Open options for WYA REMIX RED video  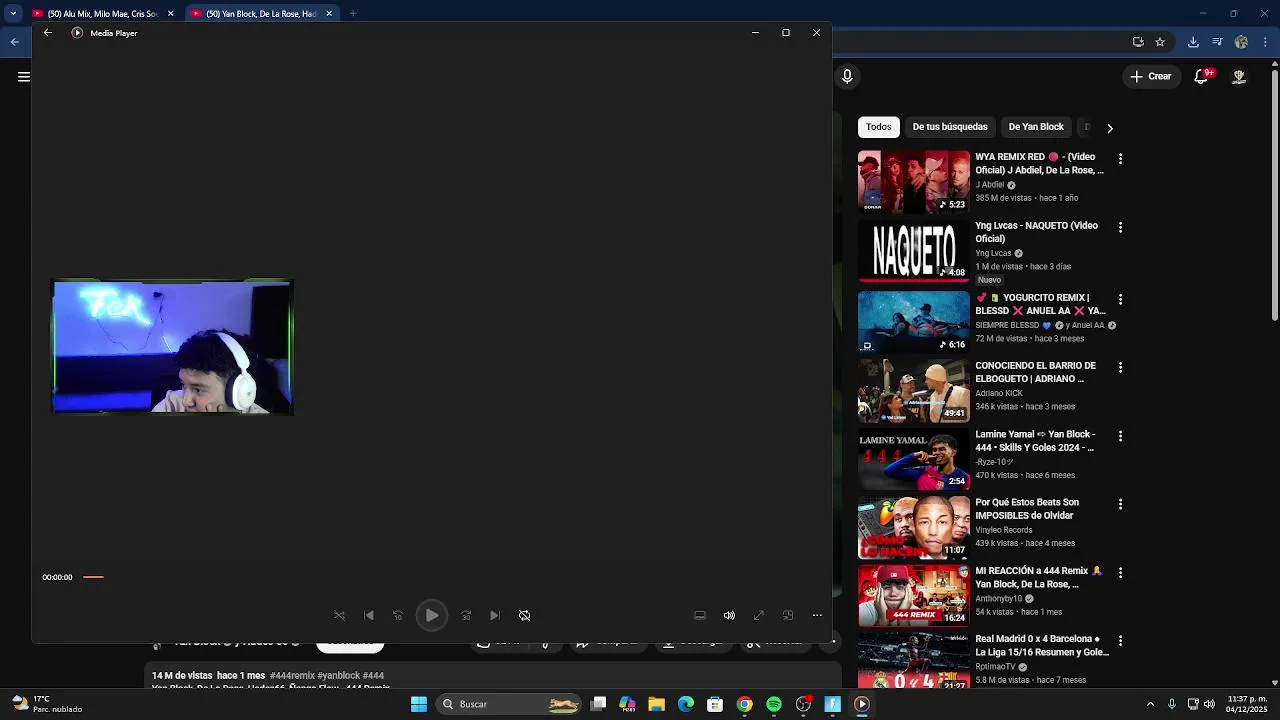click(x=1120, y=159)
